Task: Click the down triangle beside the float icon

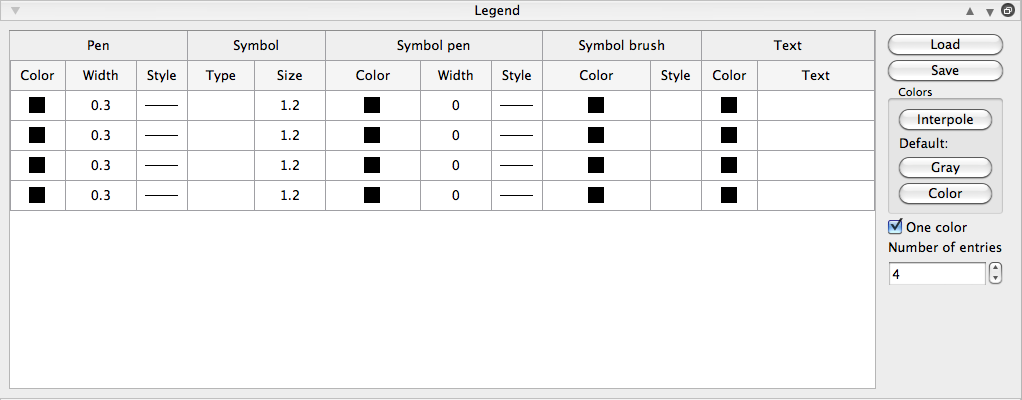Action: (x=989, y=12)
